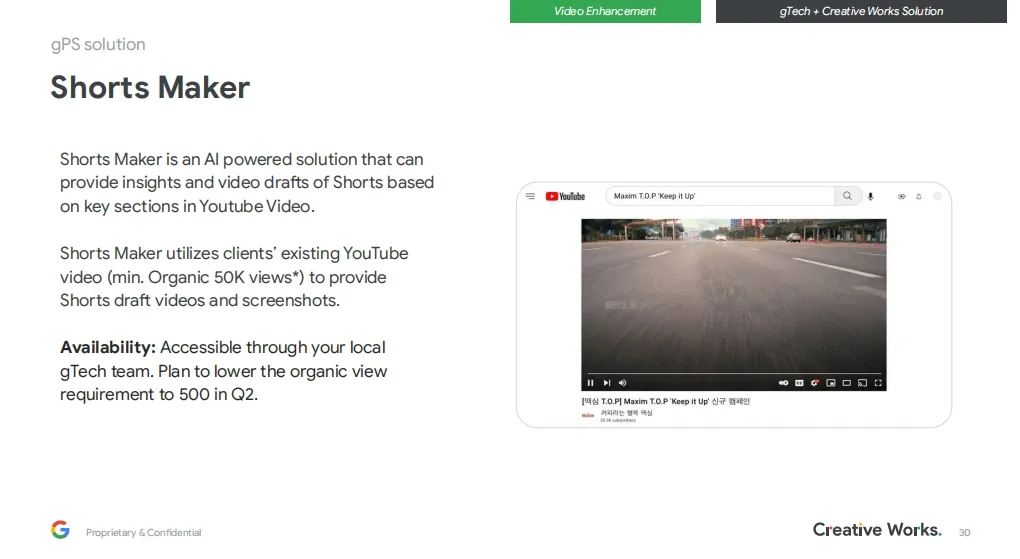
Task: Toggle theater mode in the player
Action: tap(847, 382)
